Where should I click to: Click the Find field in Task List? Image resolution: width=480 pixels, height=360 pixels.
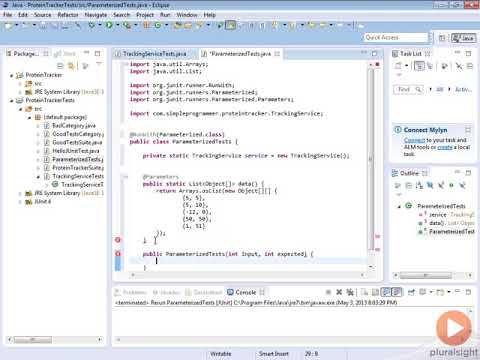tap(408, 89)
